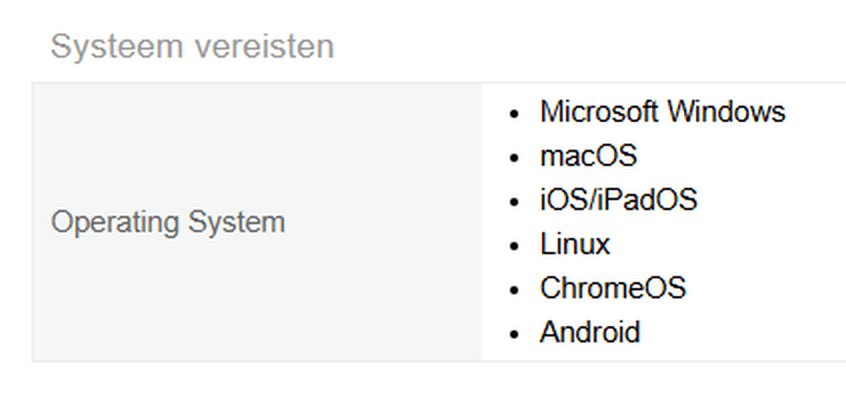Click the bullet before Microsoft Windows
The width and height of the screenshot is (846, 408).
click(515, 114)
